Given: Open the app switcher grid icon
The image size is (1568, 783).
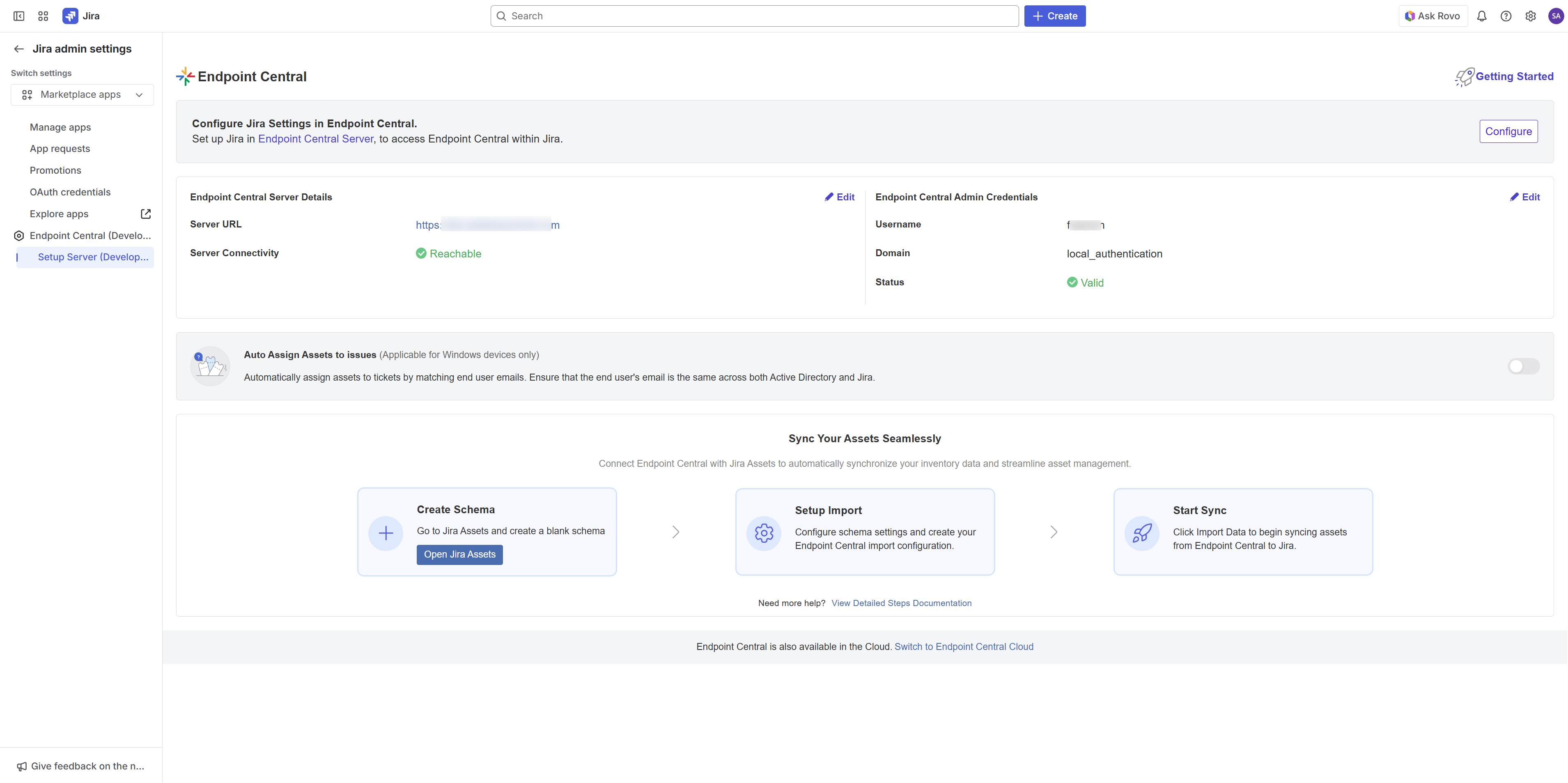Looking at the screenshot, I should (43, 16).
